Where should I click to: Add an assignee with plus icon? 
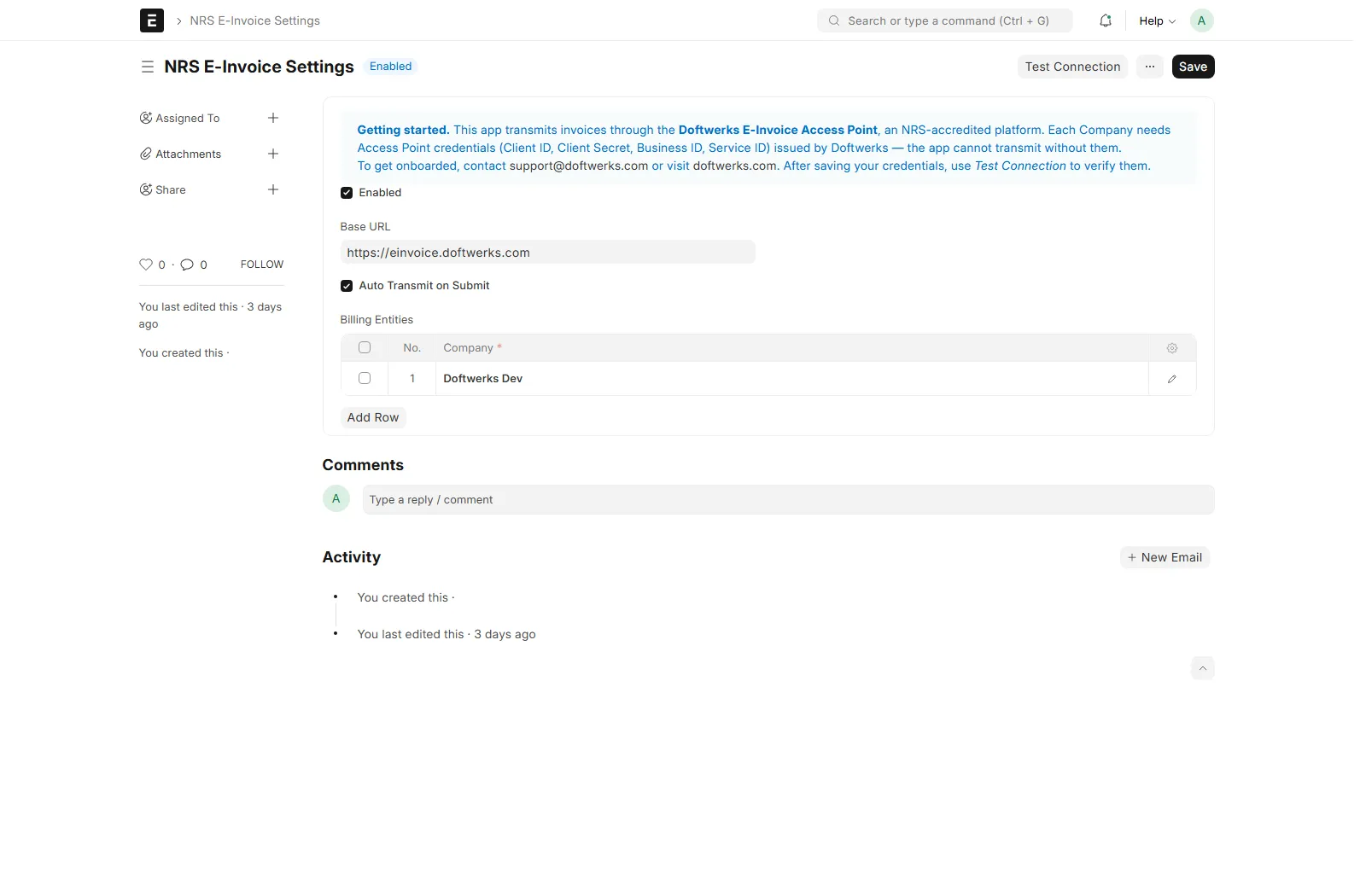pos(273,118)
